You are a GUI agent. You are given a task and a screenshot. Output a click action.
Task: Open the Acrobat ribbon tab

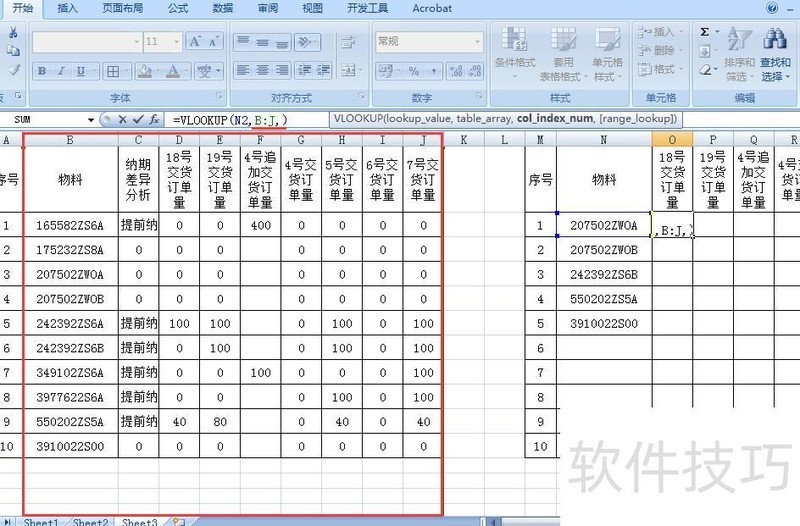432,8
